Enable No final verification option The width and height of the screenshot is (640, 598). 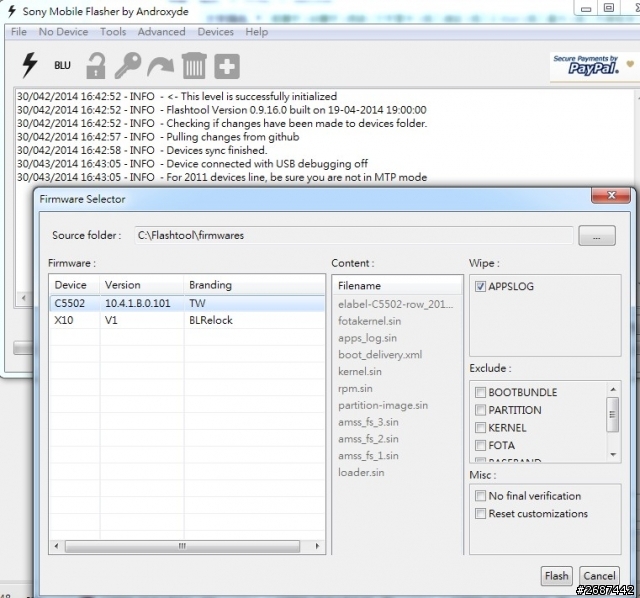point(481,496)
